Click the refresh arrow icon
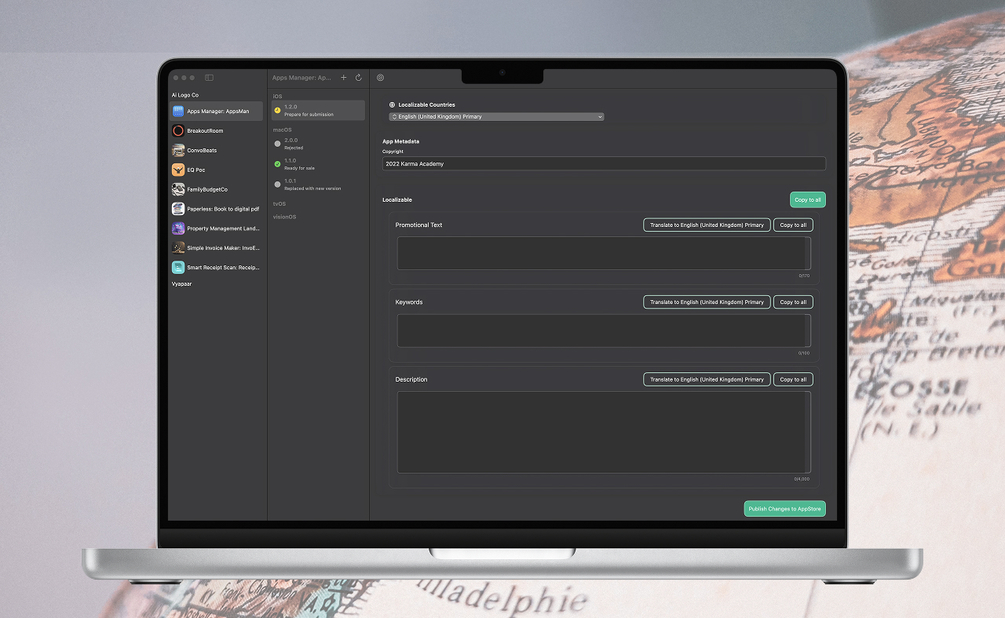 tap(358, 78)
